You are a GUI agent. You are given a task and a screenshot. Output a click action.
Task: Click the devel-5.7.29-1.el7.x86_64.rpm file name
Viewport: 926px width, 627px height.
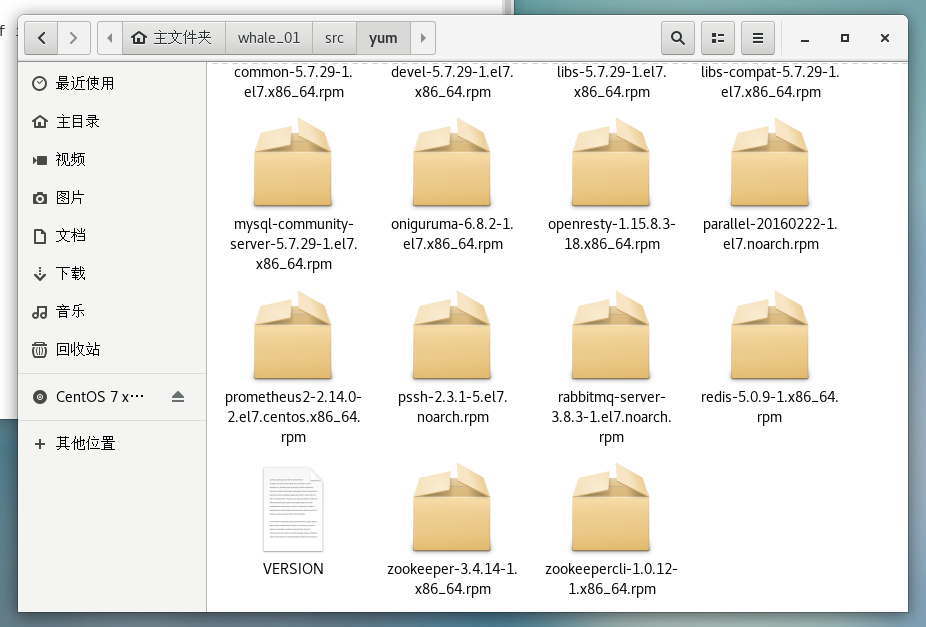tap(452, 82)
